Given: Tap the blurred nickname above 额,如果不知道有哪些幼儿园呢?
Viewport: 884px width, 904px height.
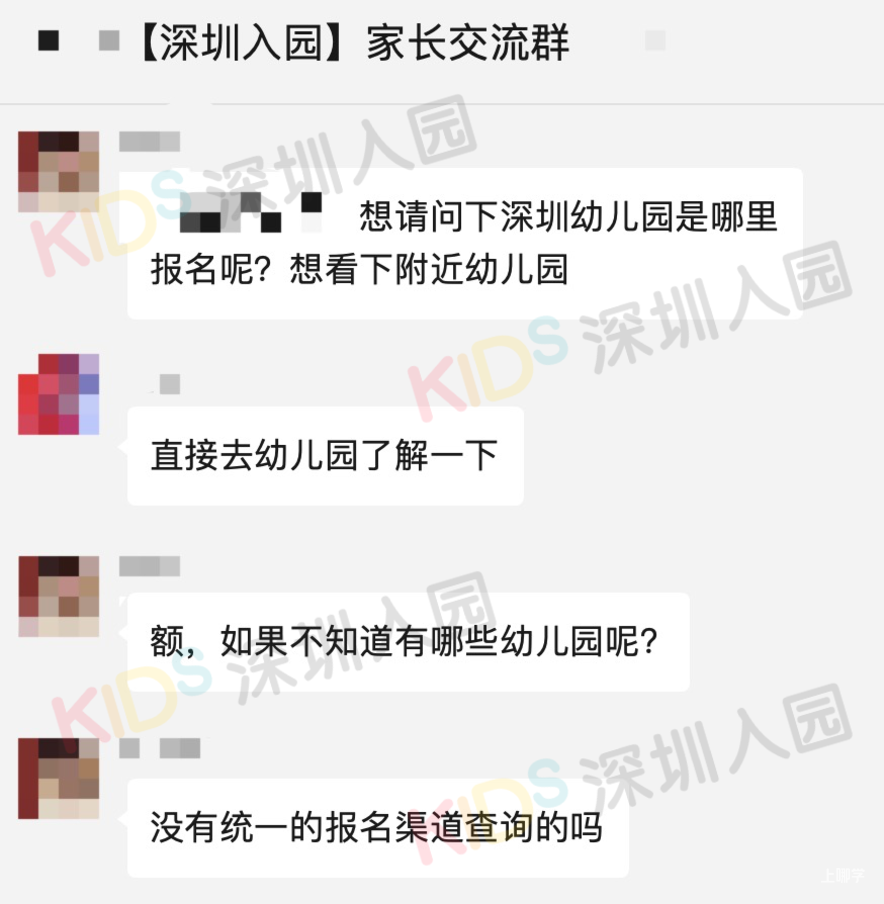Looking at the screenshot, I should point(149,566).
